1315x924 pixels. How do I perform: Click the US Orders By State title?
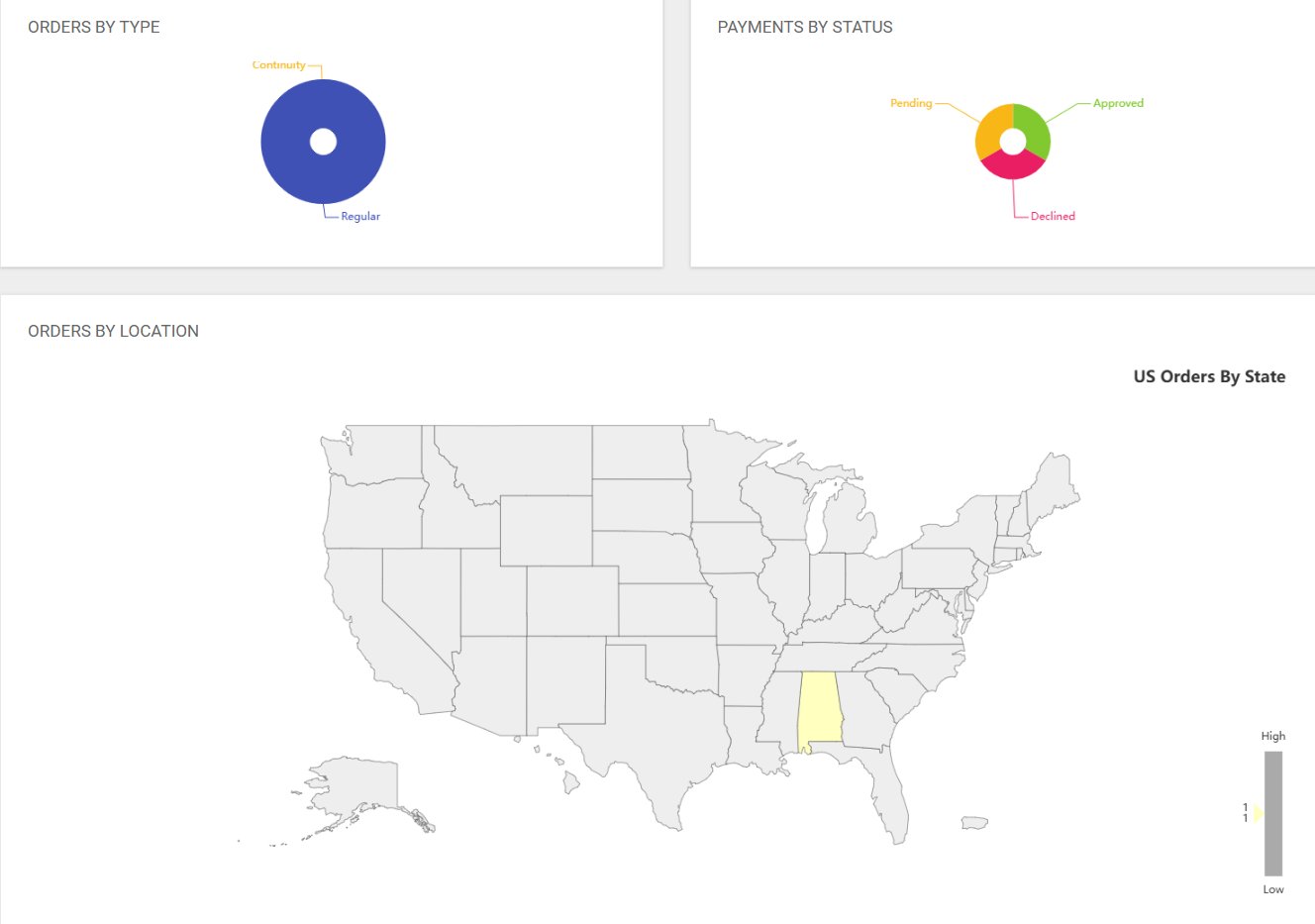point(1209,376)
